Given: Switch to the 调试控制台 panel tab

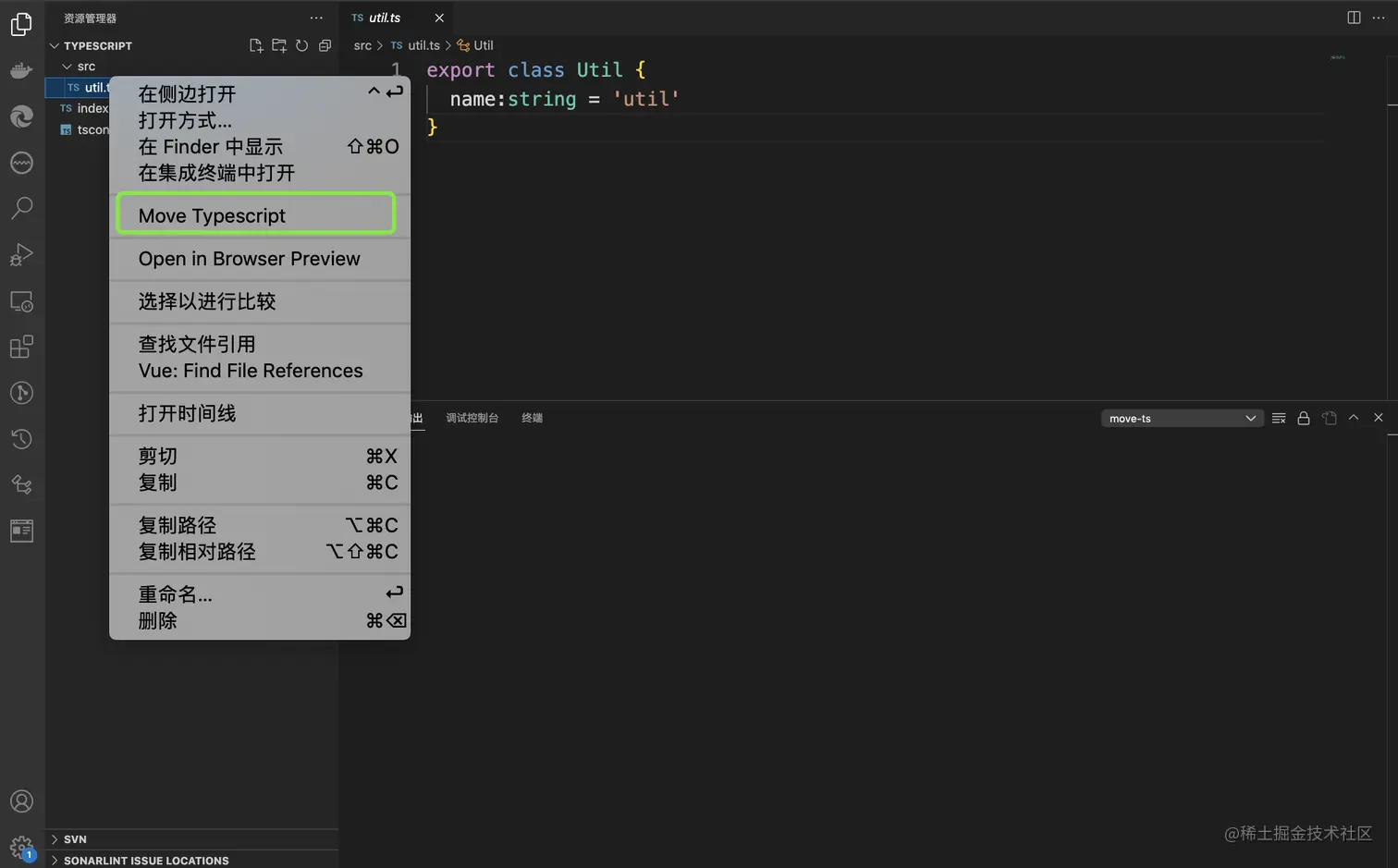Looking at the screenshot, I should click(x=472, y=418).
